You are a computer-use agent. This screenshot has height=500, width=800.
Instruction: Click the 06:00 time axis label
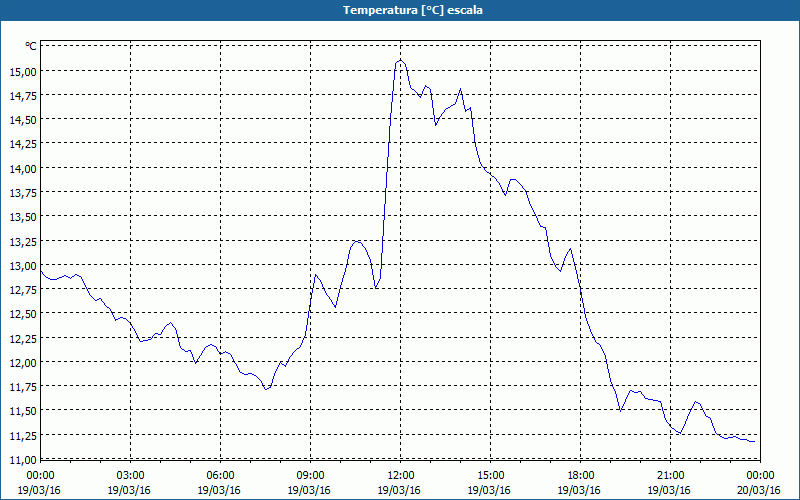[x=220, y=476]
